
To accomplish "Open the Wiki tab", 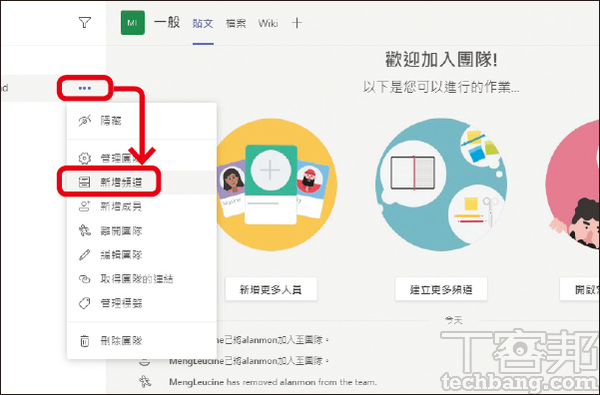I will pyautogui.click(x=268, y=23).
